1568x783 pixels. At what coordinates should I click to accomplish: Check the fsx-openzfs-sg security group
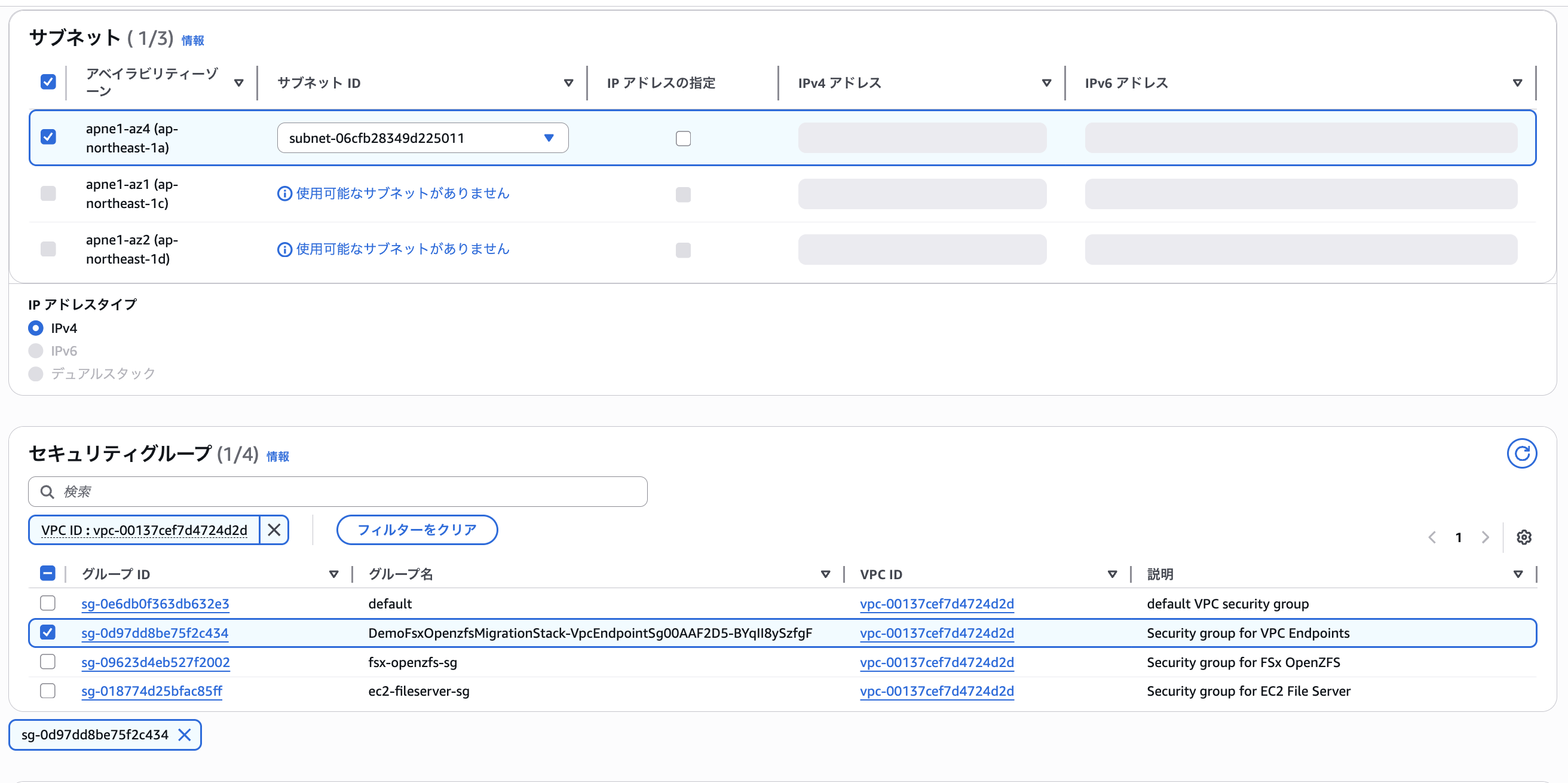pos(47,661)
